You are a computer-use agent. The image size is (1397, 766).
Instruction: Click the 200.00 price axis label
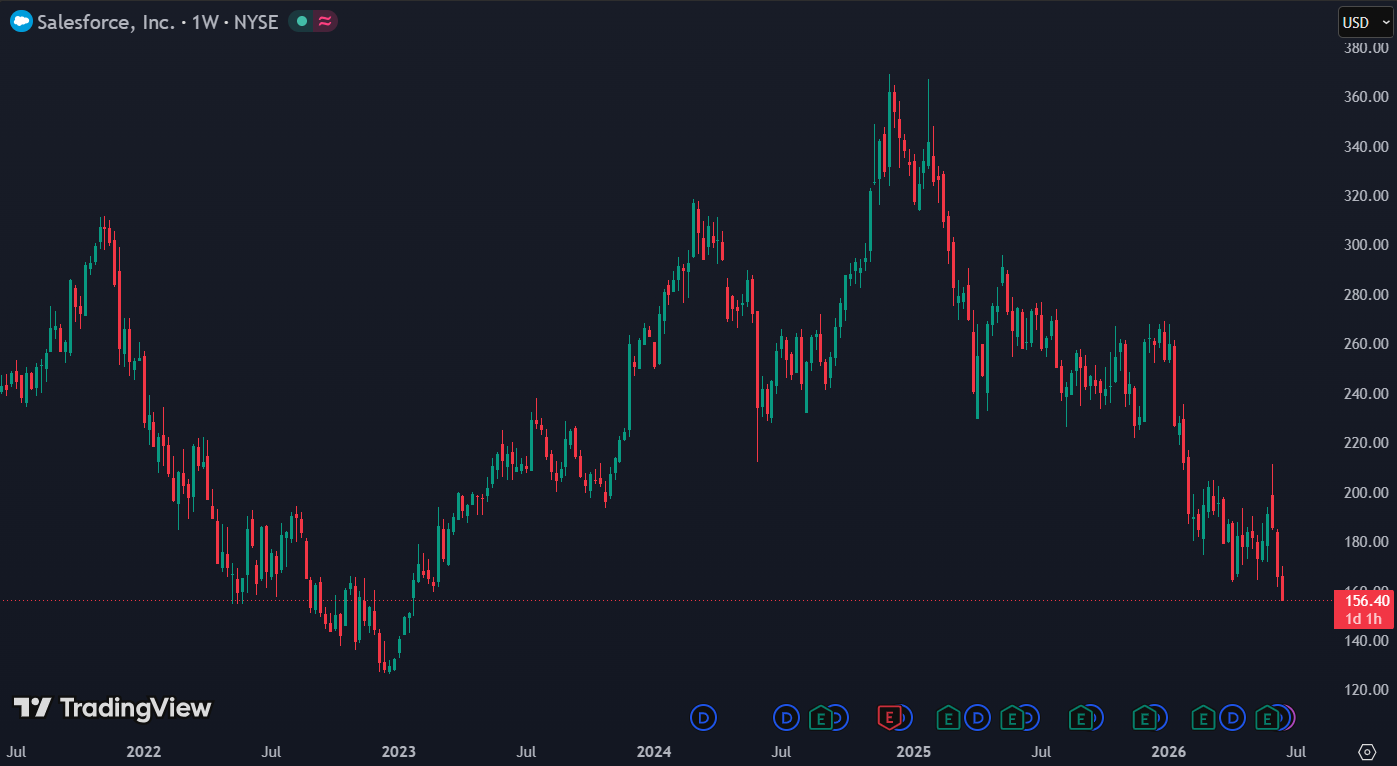[1367, 493]
